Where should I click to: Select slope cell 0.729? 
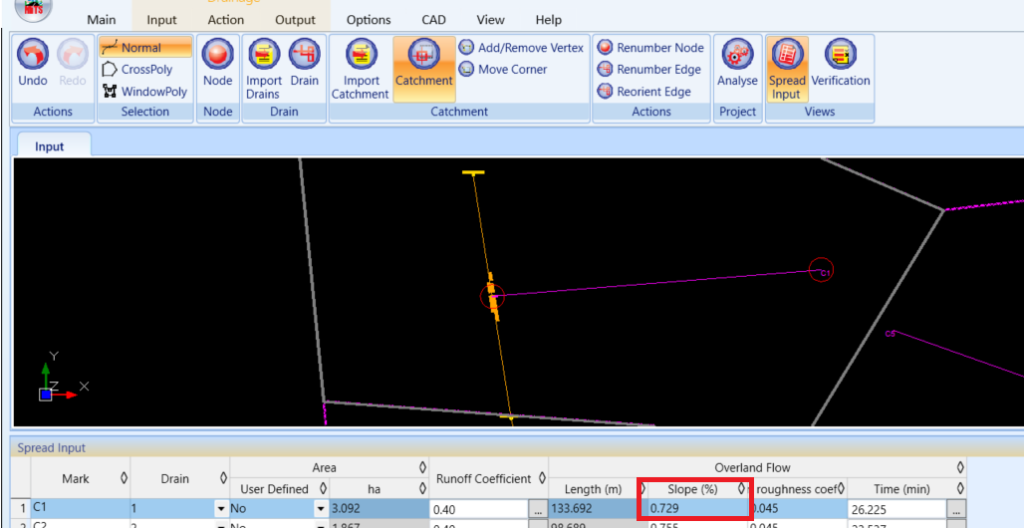click(697, 509)
